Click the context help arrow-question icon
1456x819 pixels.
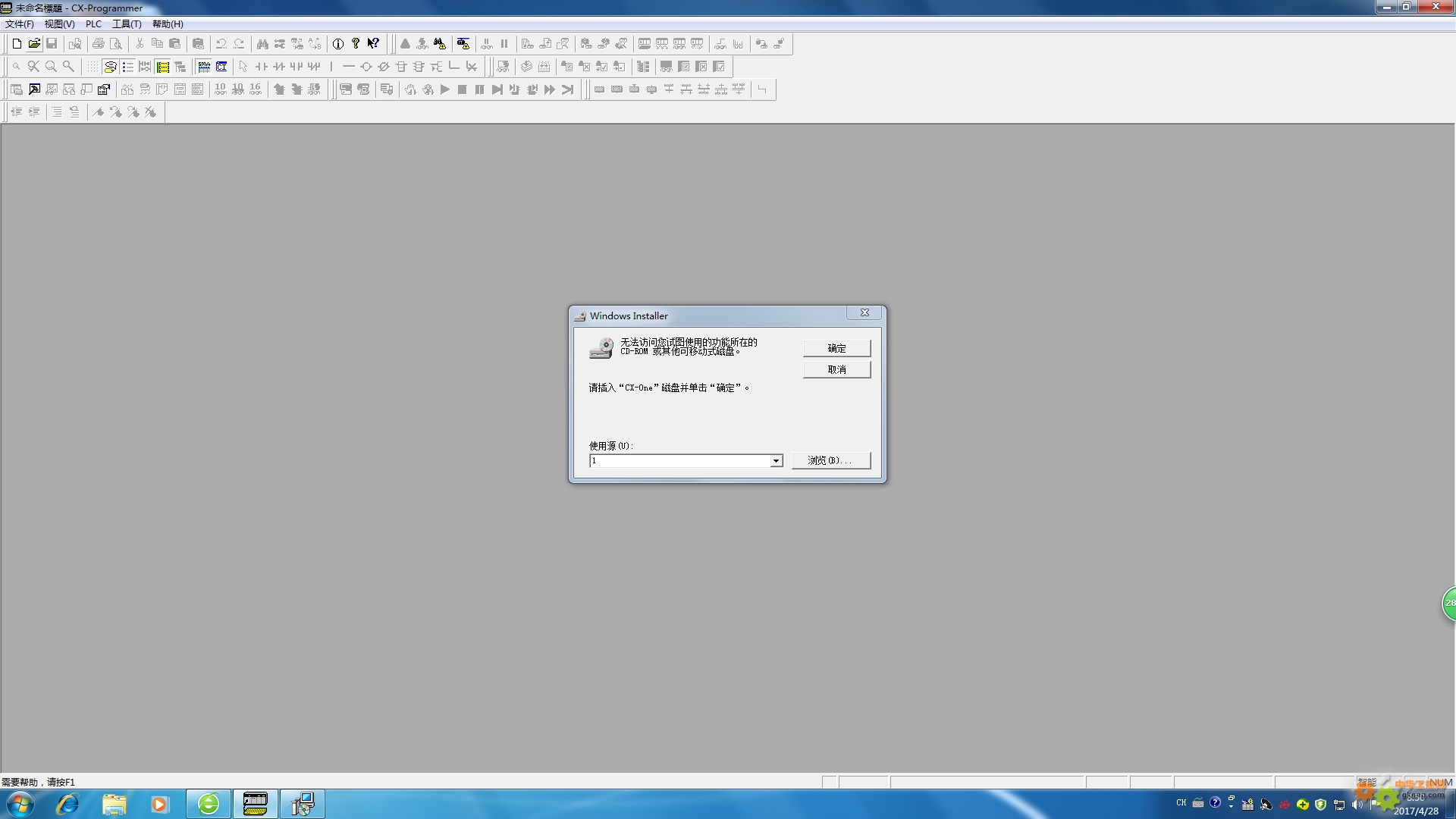[x=373, y=44]
